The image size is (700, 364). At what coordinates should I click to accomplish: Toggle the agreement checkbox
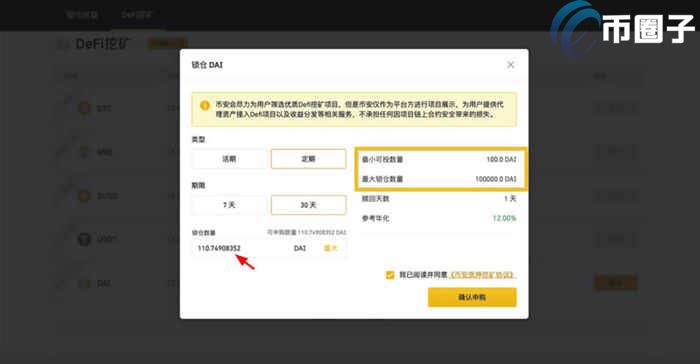[390, 275]
